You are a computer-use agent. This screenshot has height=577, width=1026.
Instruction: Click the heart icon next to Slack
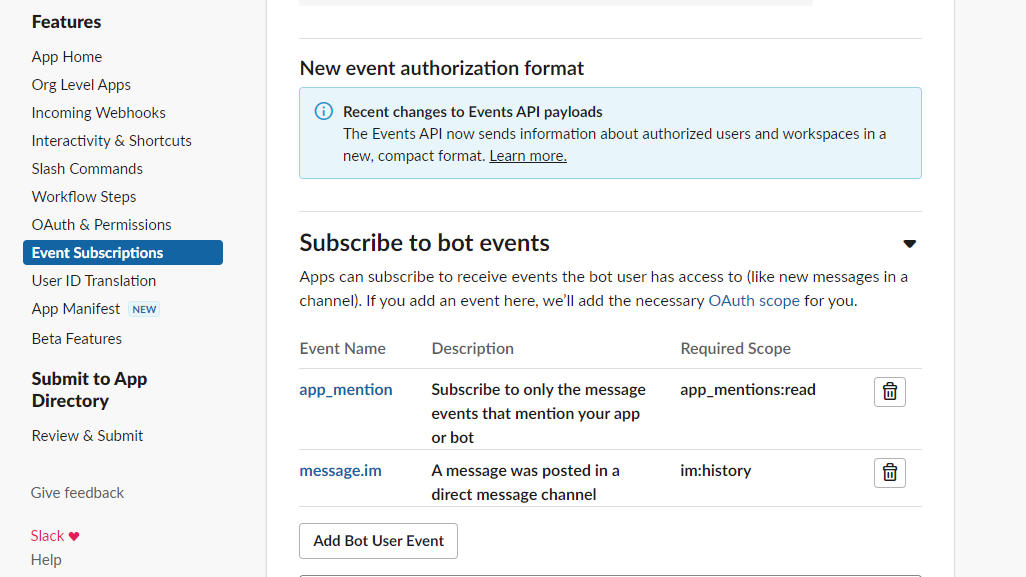(x=74, y=536)
